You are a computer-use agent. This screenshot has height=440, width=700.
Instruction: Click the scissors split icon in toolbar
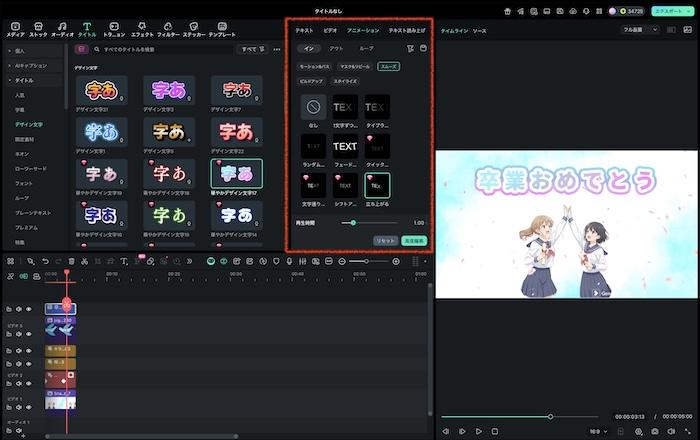84,262
